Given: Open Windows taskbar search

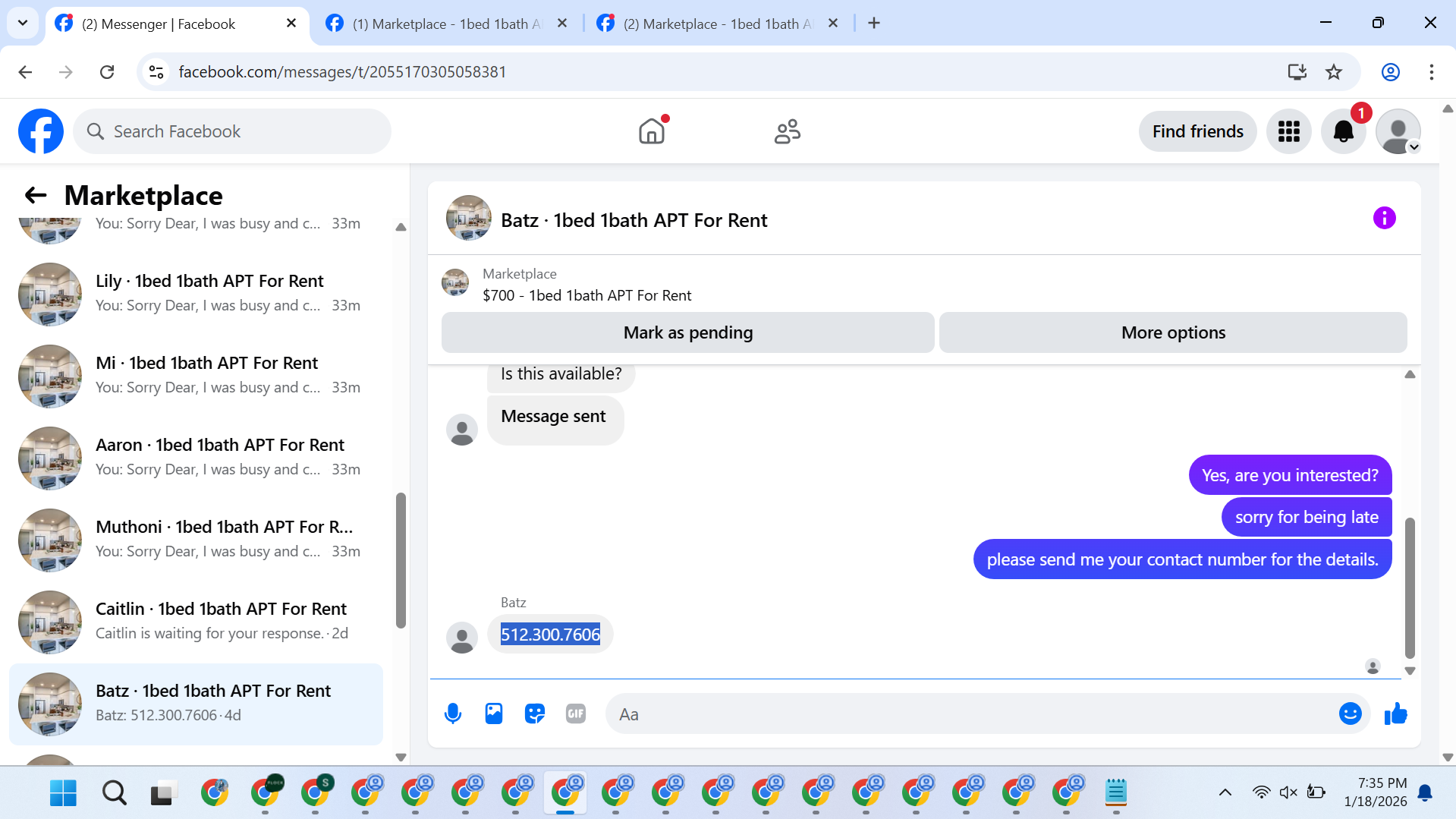Looking at the screenshot, I should point(115,793).
